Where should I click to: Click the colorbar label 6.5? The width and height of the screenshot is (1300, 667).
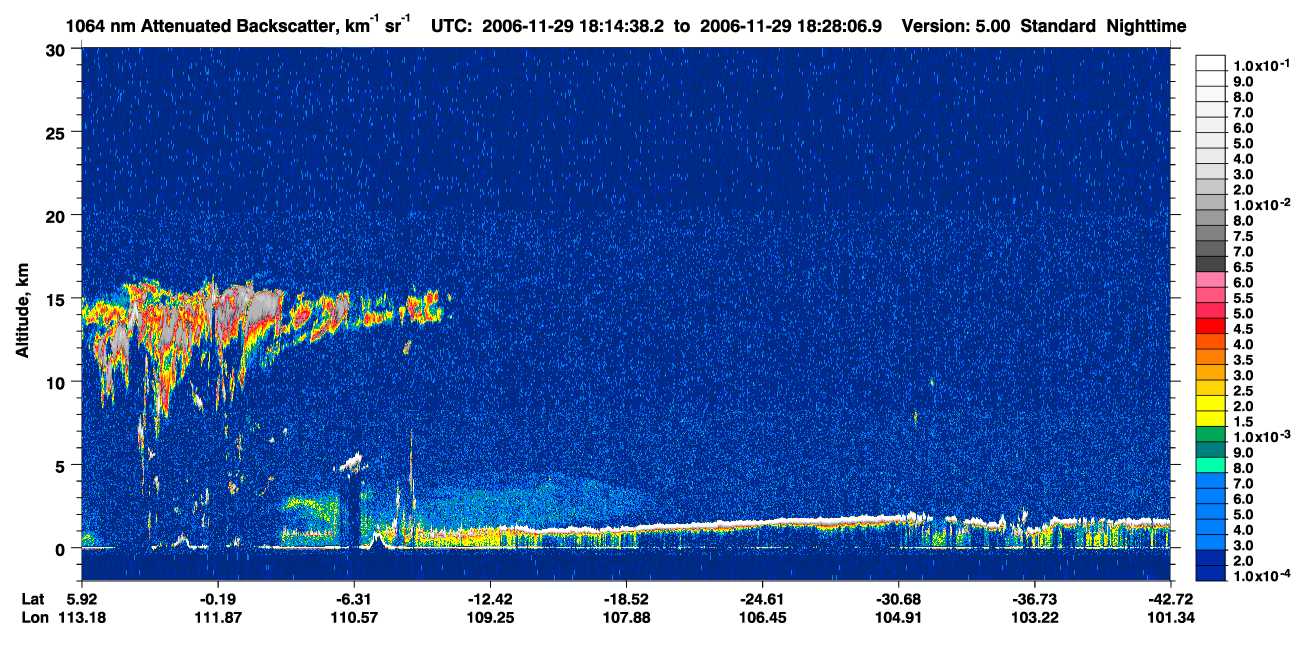click(x=1243, y=267)
